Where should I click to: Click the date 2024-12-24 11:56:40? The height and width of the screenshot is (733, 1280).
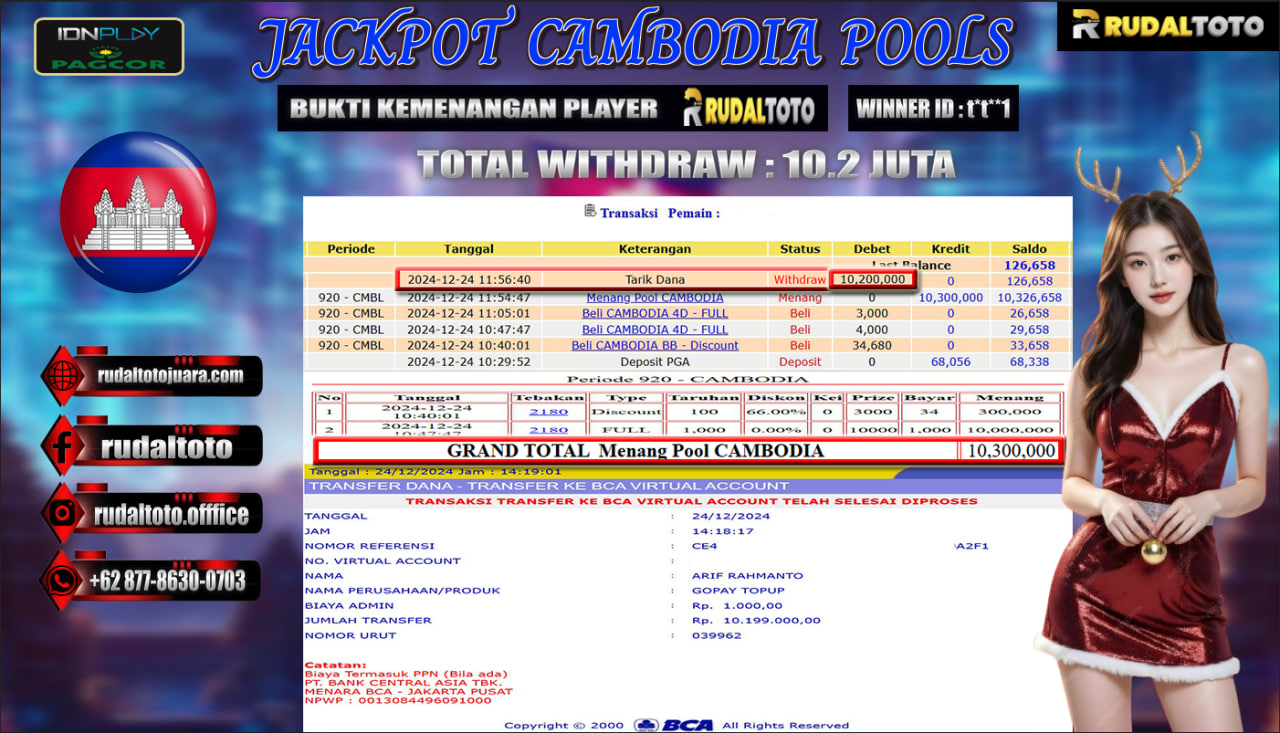pyautogui.click(x=468, y=280)
